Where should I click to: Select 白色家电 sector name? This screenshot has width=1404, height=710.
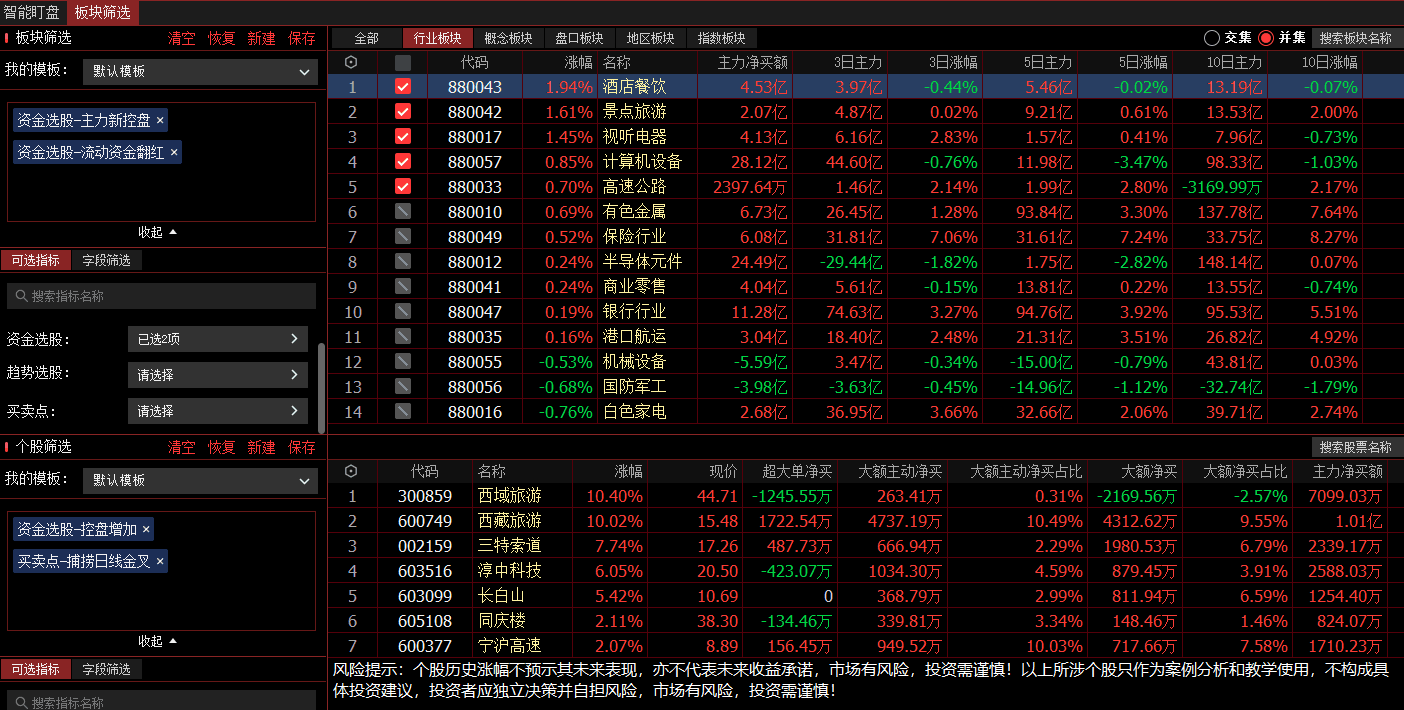coord(634,411)
